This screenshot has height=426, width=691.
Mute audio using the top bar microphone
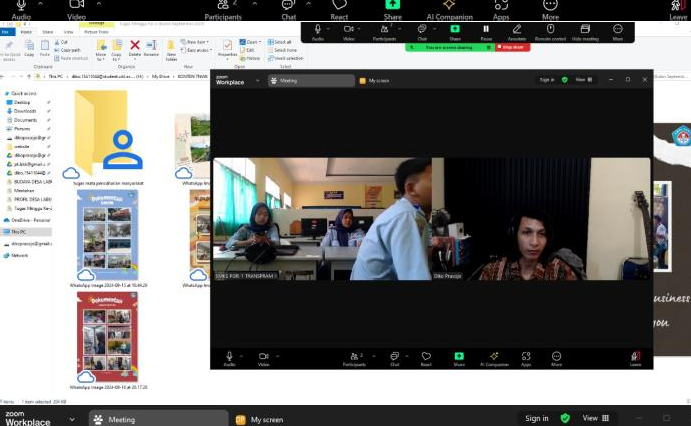point(22,9)
